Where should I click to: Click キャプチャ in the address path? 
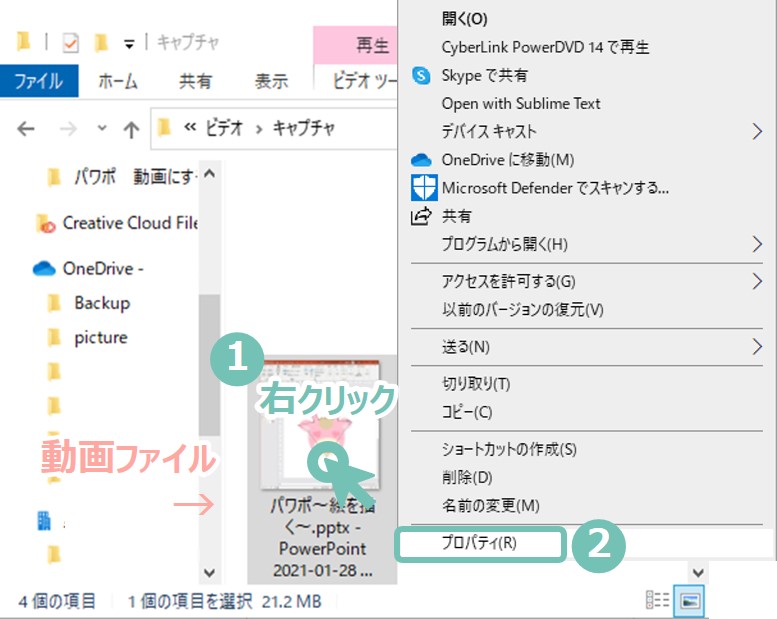pos(304,128)
